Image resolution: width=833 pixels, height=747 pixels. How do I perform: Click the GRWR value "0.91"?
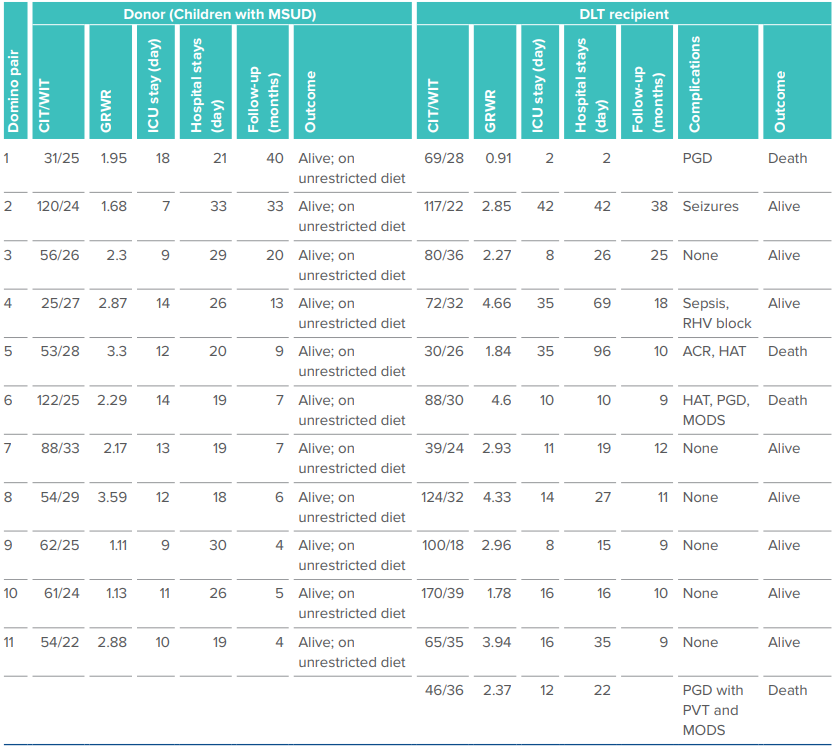[x=498, y=158]
